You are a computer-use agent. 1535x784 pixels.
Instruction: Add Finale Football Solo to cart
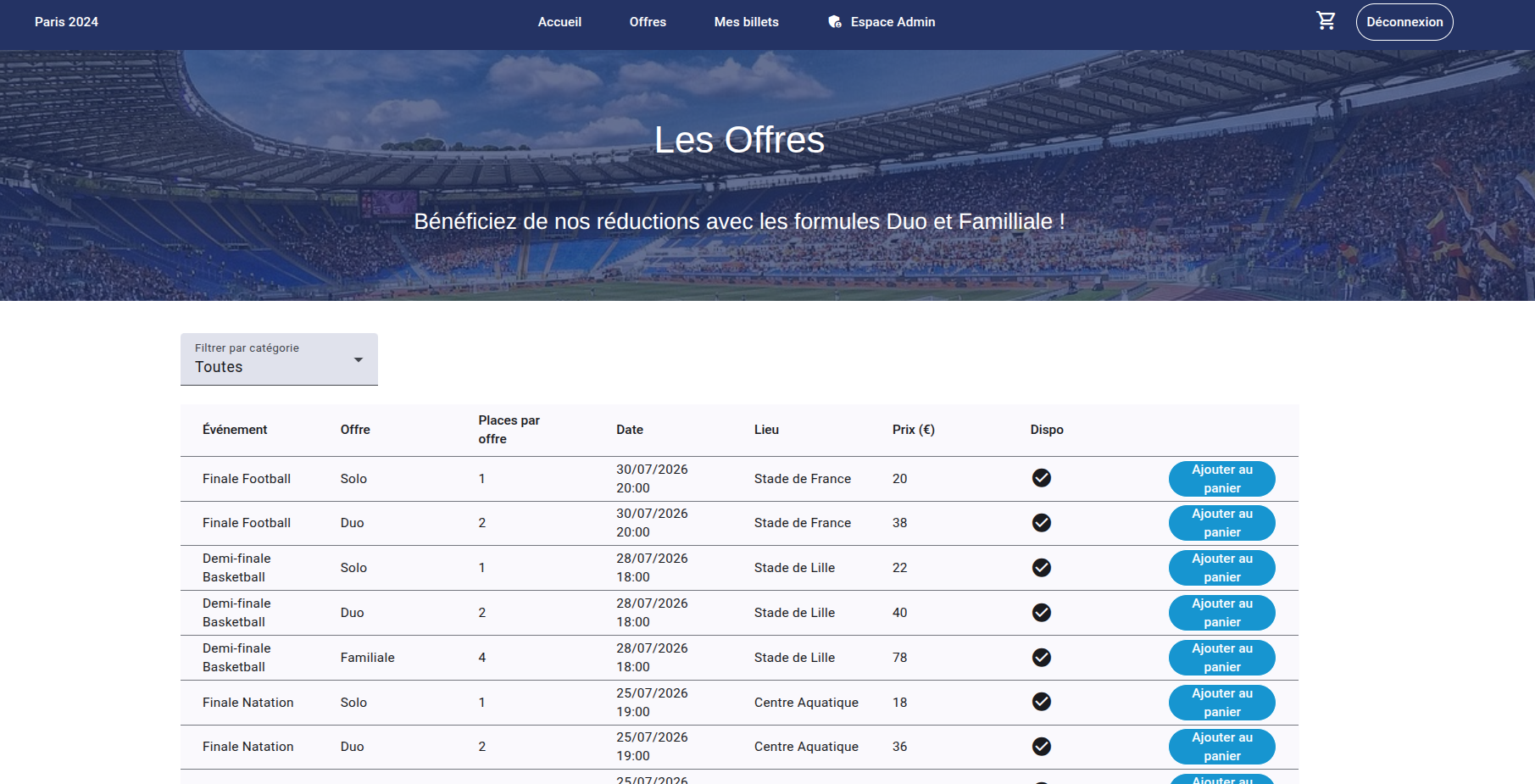point(1221,479)
